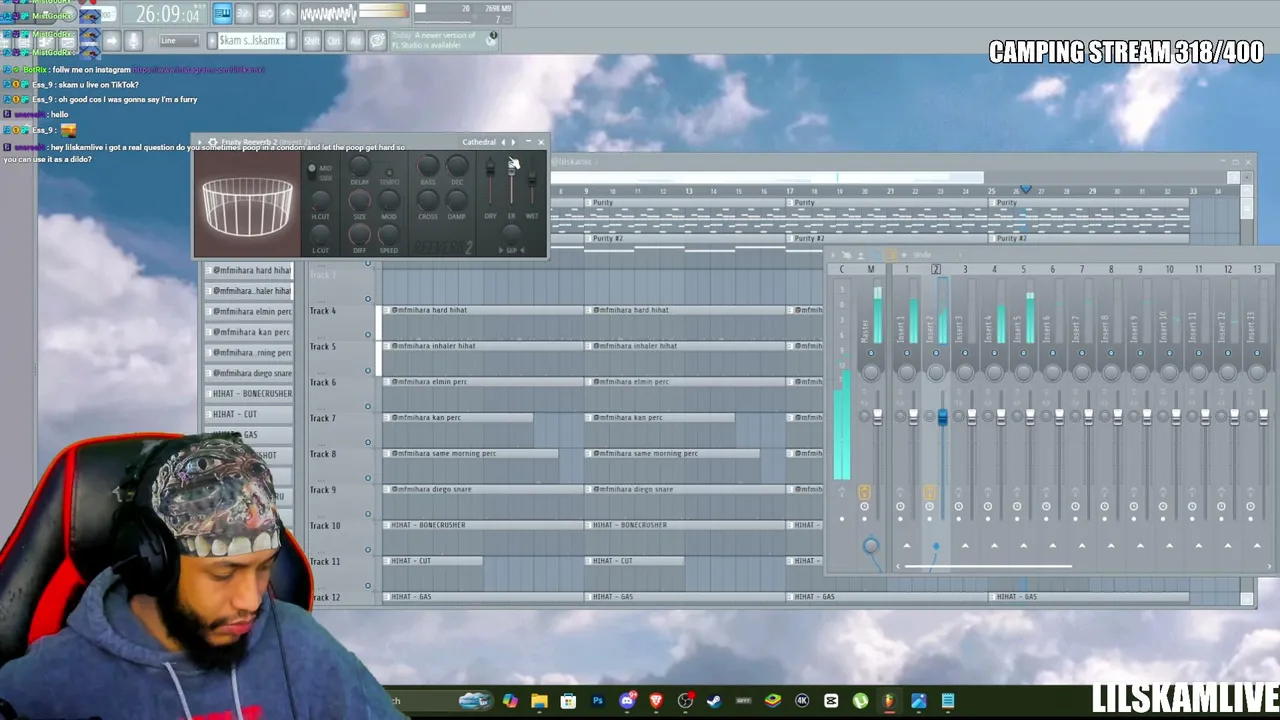Click the FL Studio icon in the taskbar
Viewport: 1280px width, 720px height.
(889, 701)
